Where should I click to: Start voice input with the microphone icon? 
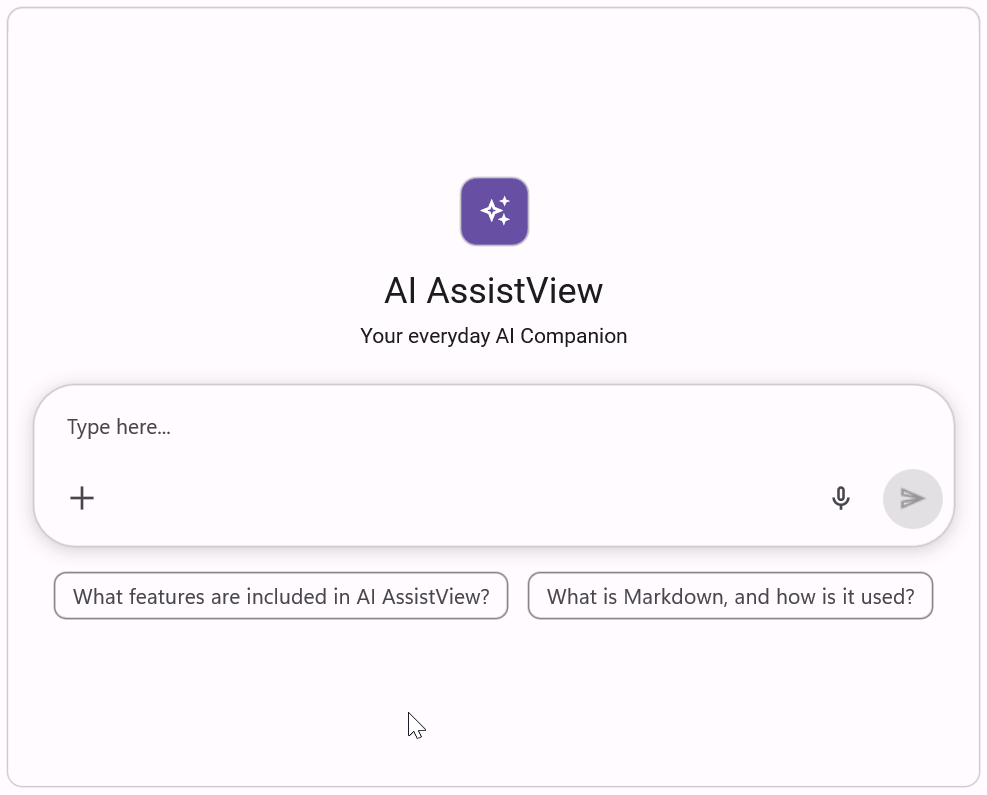(841, 499)
